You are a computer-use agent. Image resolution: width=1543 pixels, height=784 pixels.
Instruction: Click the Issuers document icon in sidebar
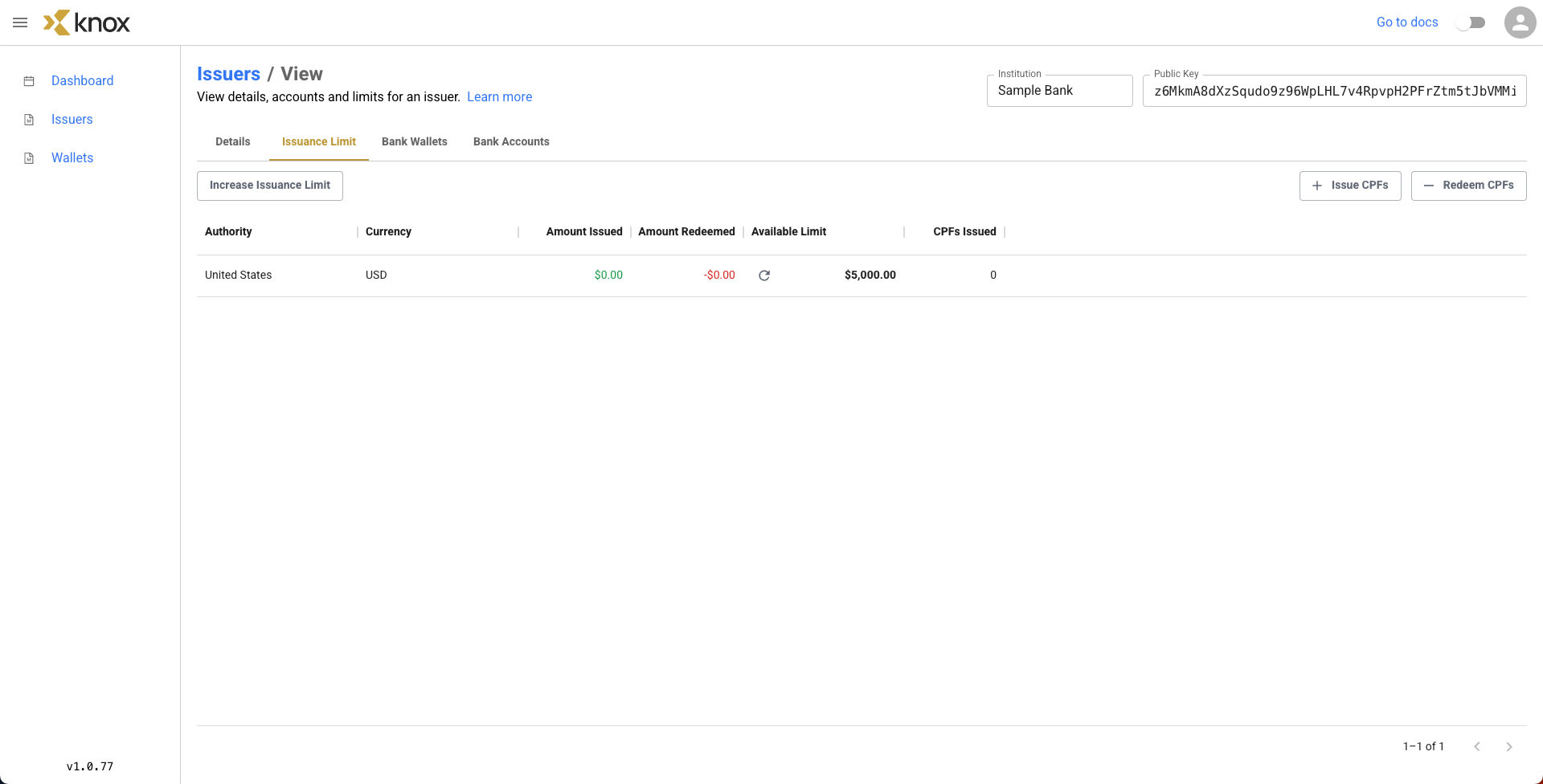click(x=29, y=120)
